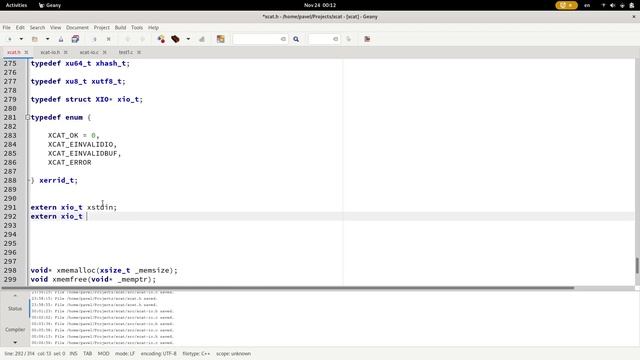This screenshot has width=640, height=360.
Task: Click the 'en' keyboard layout indicator
Action: [x=587, y=5]
